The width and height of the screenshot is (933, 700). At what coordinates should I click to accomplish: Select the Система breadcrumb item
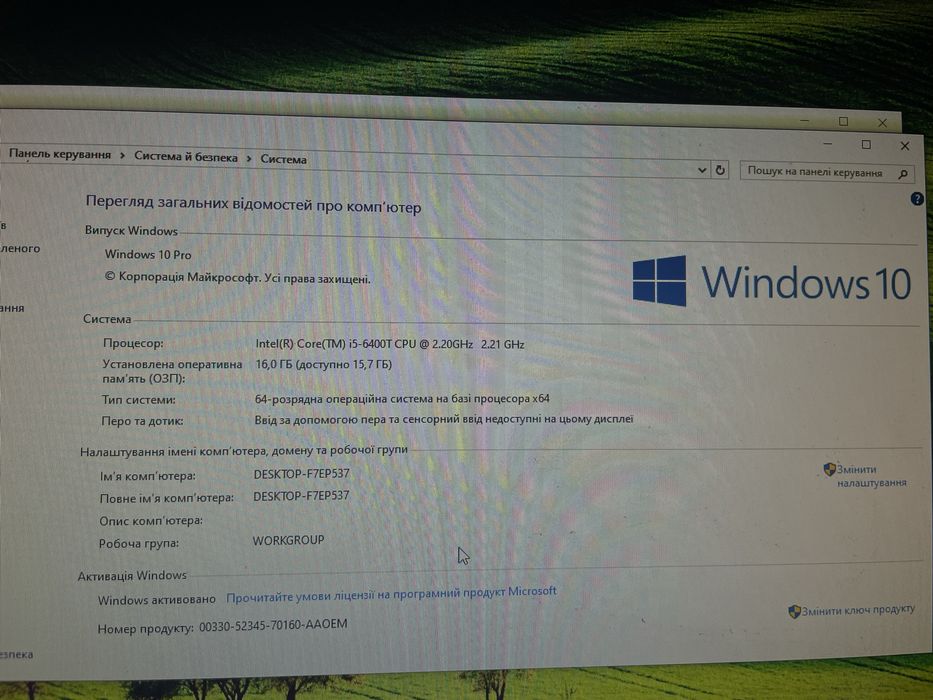tap(283, 159)
